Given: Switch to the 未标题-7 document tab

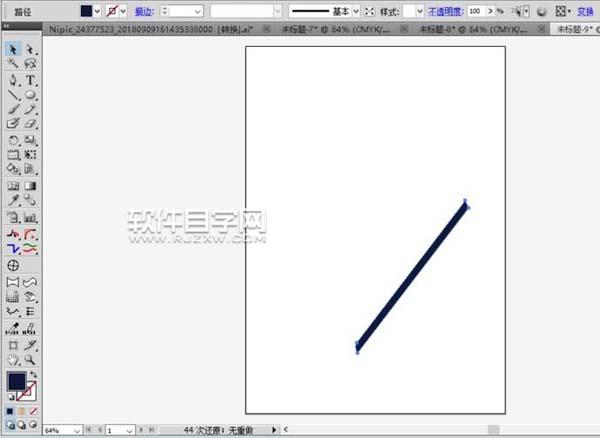Looking at the screenshot, I should [336, 29].
